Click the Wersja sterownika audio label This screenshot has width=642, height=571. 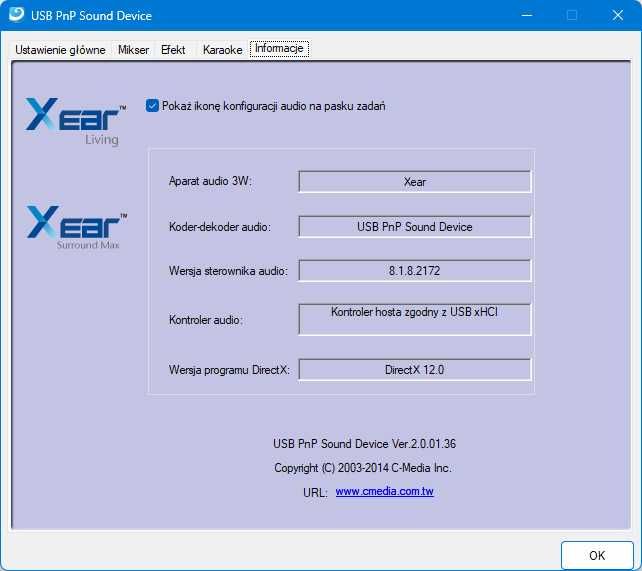(228, 271)
